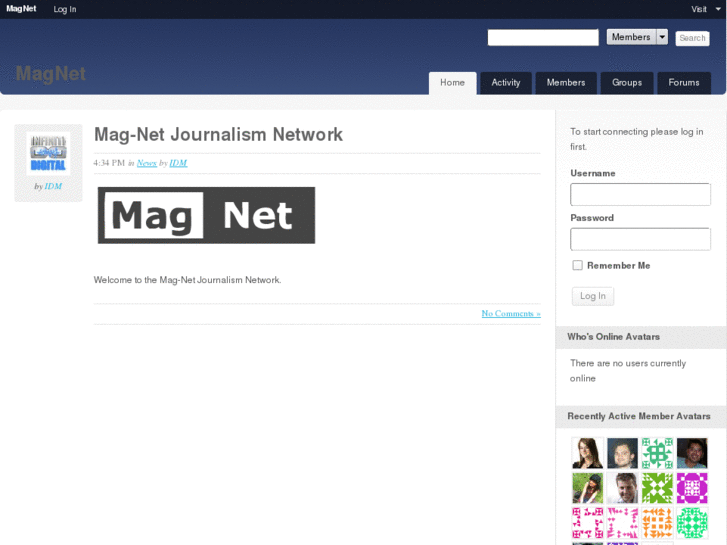Click the Infinity Digital author avatar

(x=48, y=153)
